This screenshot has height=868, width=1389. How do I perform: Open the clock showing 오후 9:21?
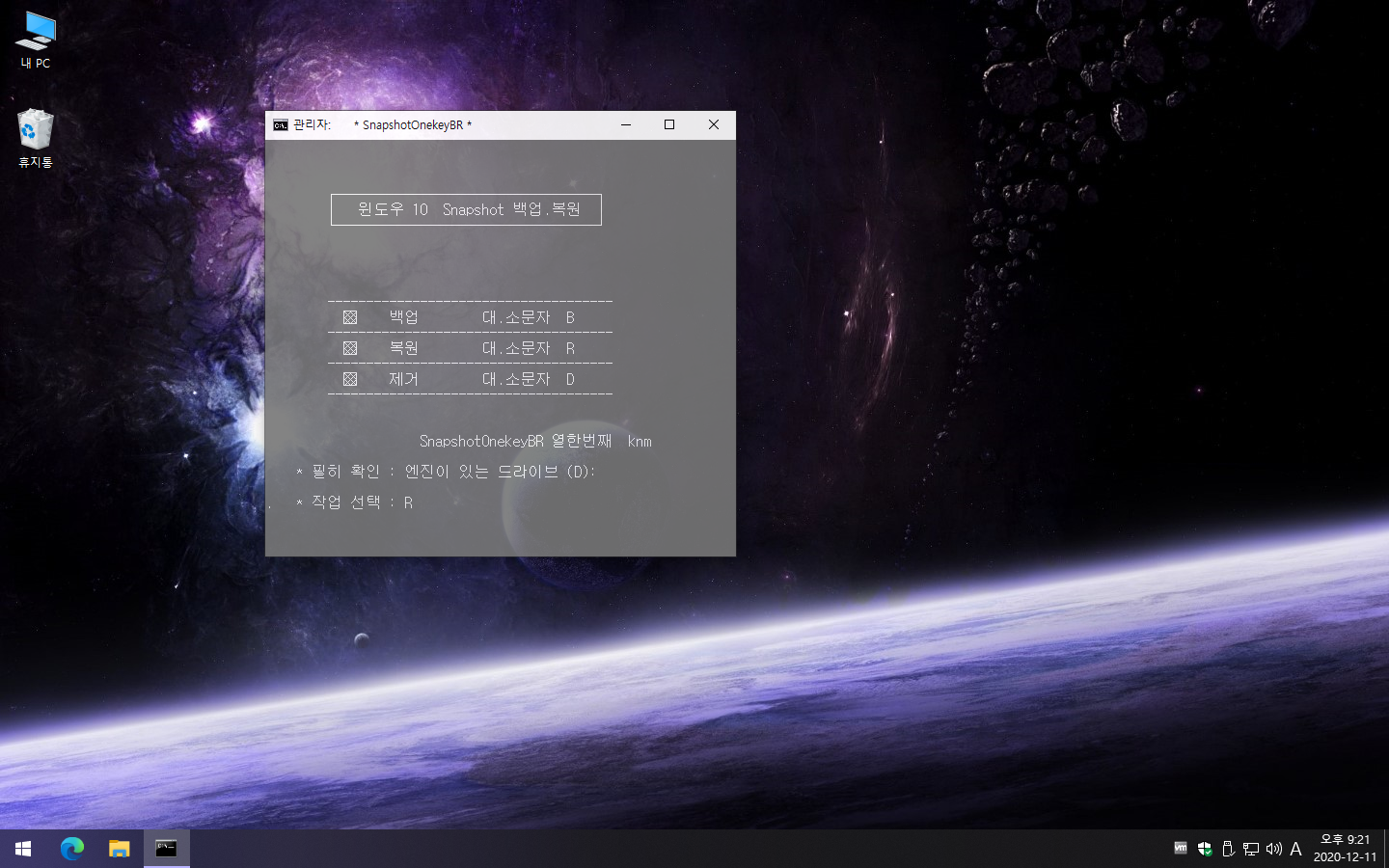(1346, 849)
